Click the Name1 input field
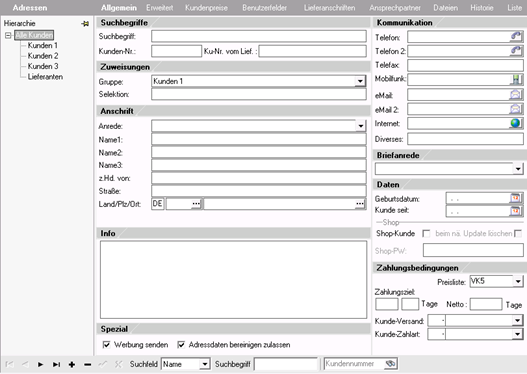 (x=259, y=139)
